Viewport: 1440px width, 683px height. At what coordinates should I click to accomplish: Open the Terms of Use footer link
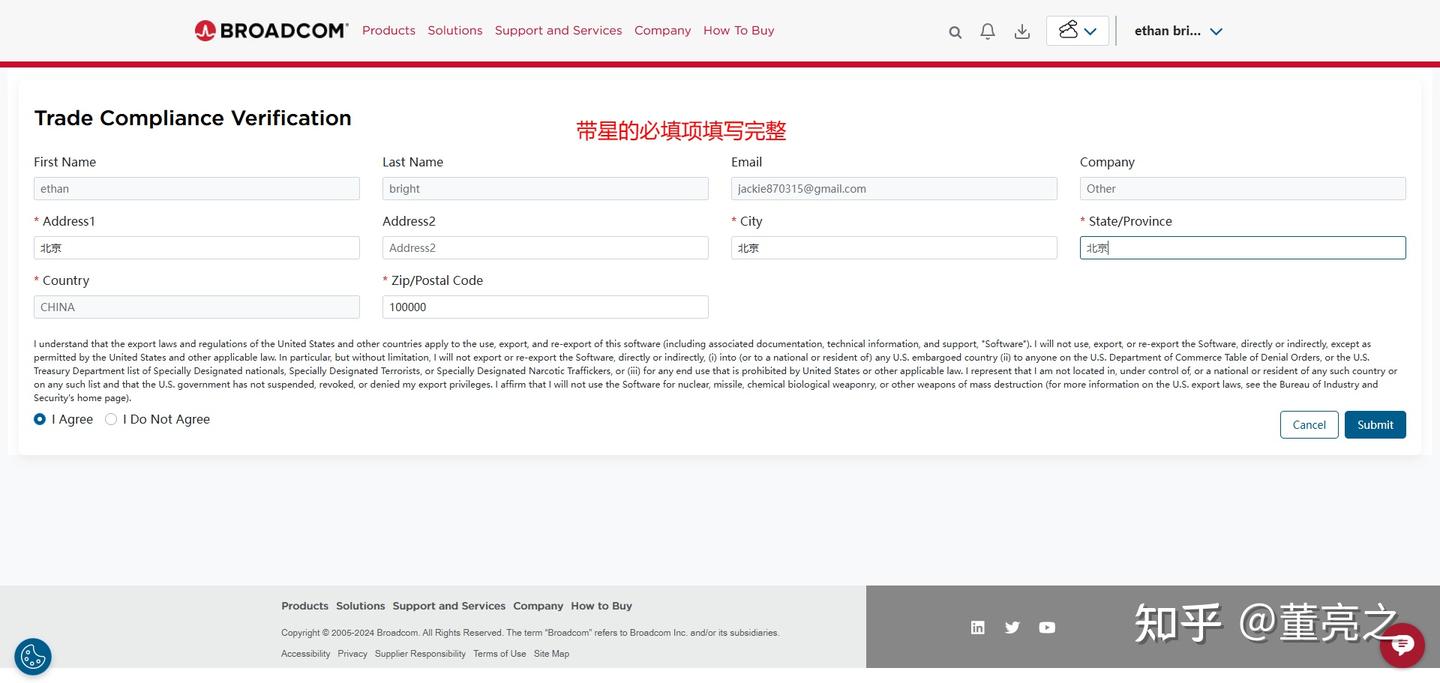[x=499, y=654]
